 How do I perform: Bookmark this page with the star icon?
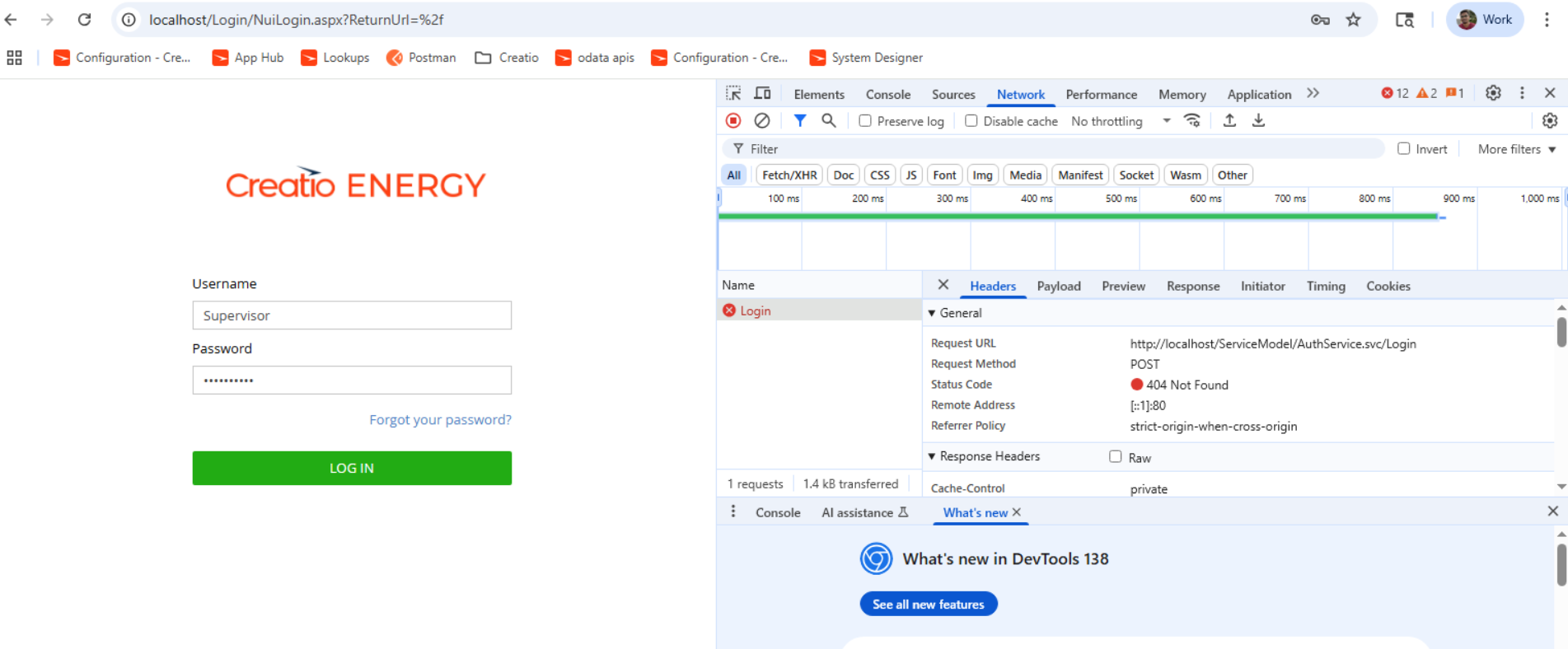tap(1354, 20)
